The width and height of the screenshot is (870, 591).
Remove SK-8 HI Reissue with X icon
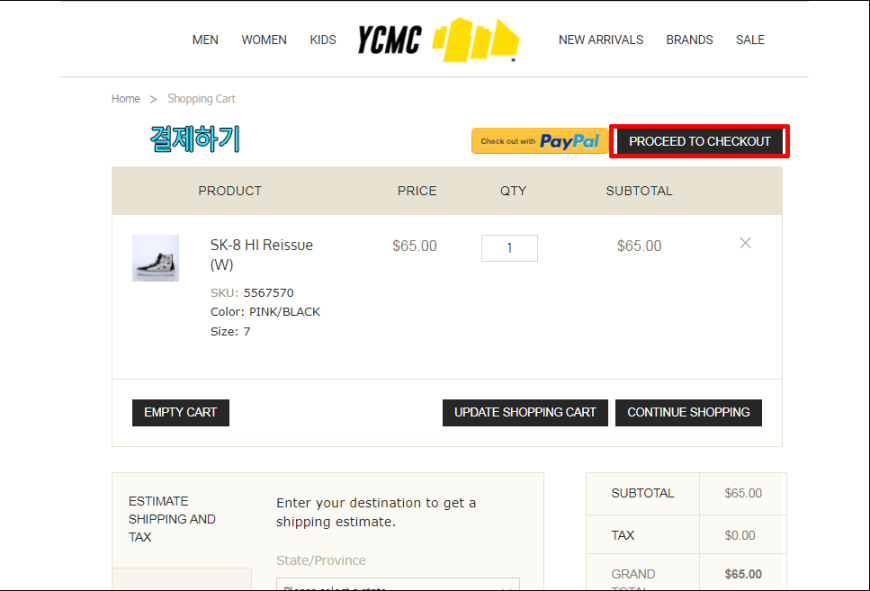[745, 243]
